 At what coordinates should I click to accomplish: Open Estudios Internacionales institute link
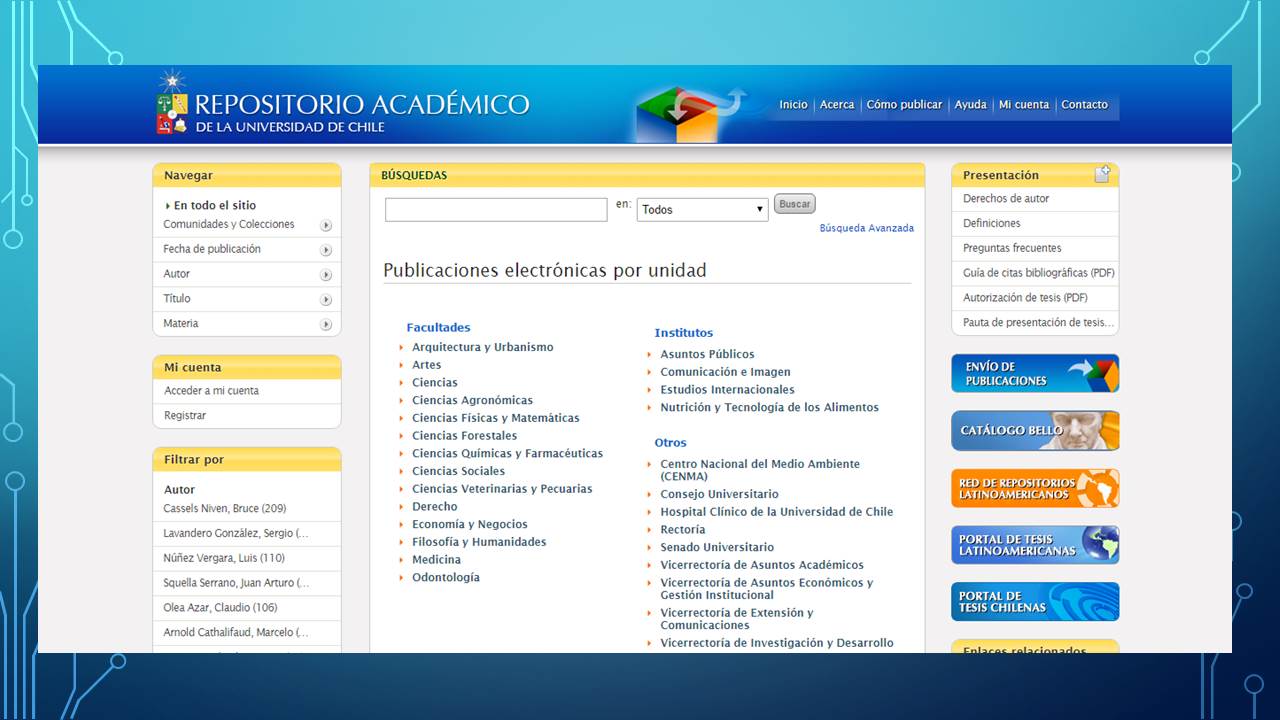click(x=727, y=390)
